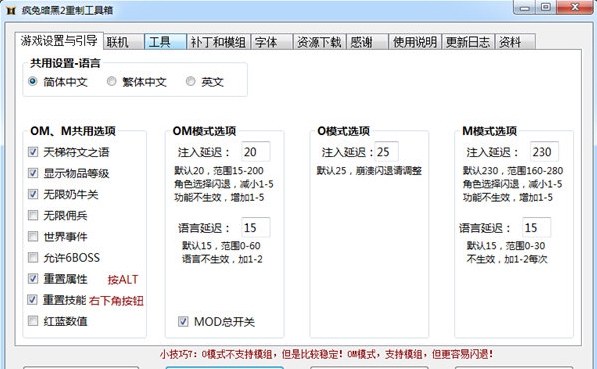The image size is (597, 369).
Task: Open the 字体 tab
Action: (x=271, y=42)
